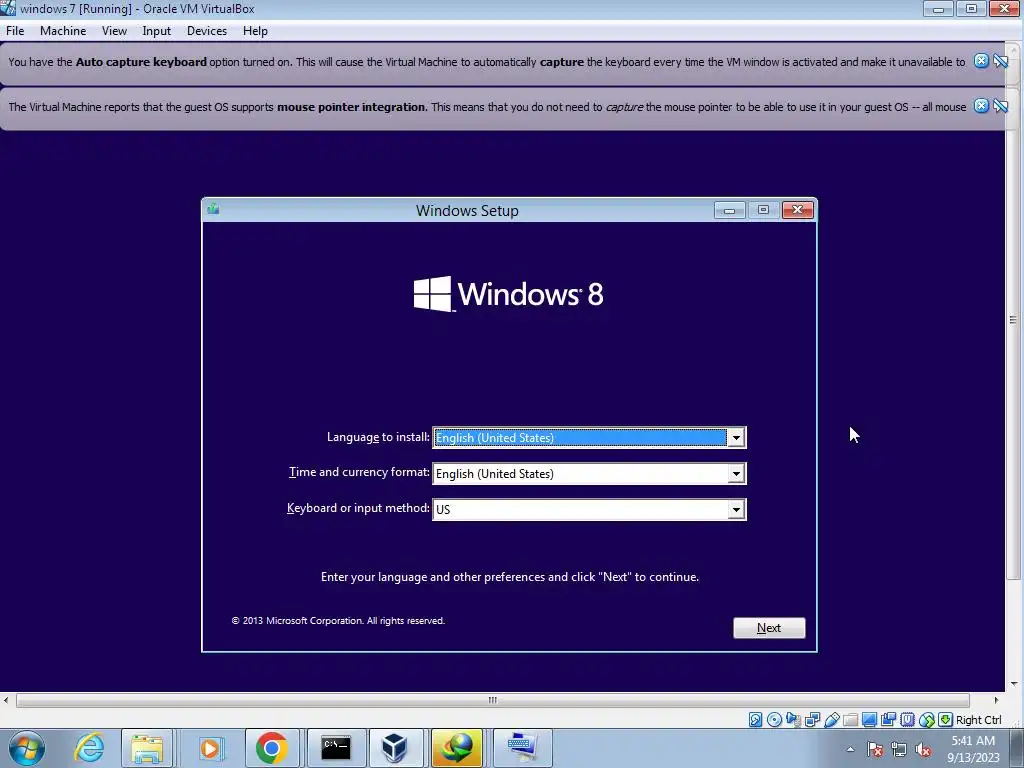Open the File menu
Screen dimensions: 1024x768
(15, 31)
